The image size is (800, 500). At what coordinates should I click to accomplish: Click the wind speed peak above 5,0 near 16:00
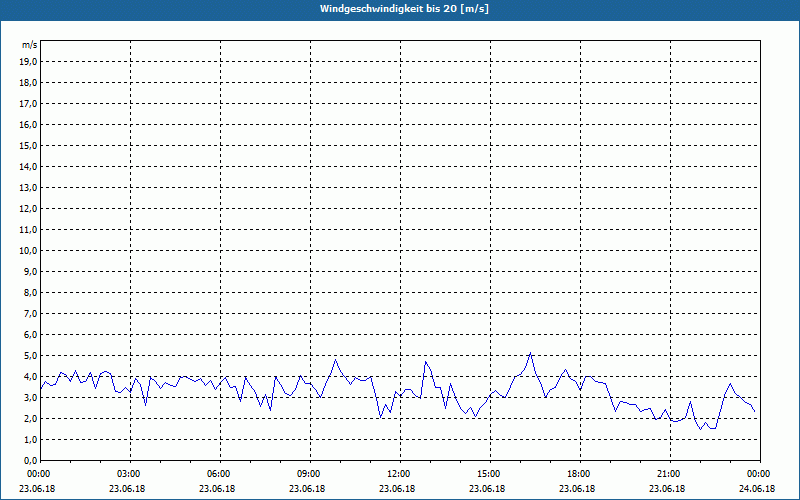point(530,353)
